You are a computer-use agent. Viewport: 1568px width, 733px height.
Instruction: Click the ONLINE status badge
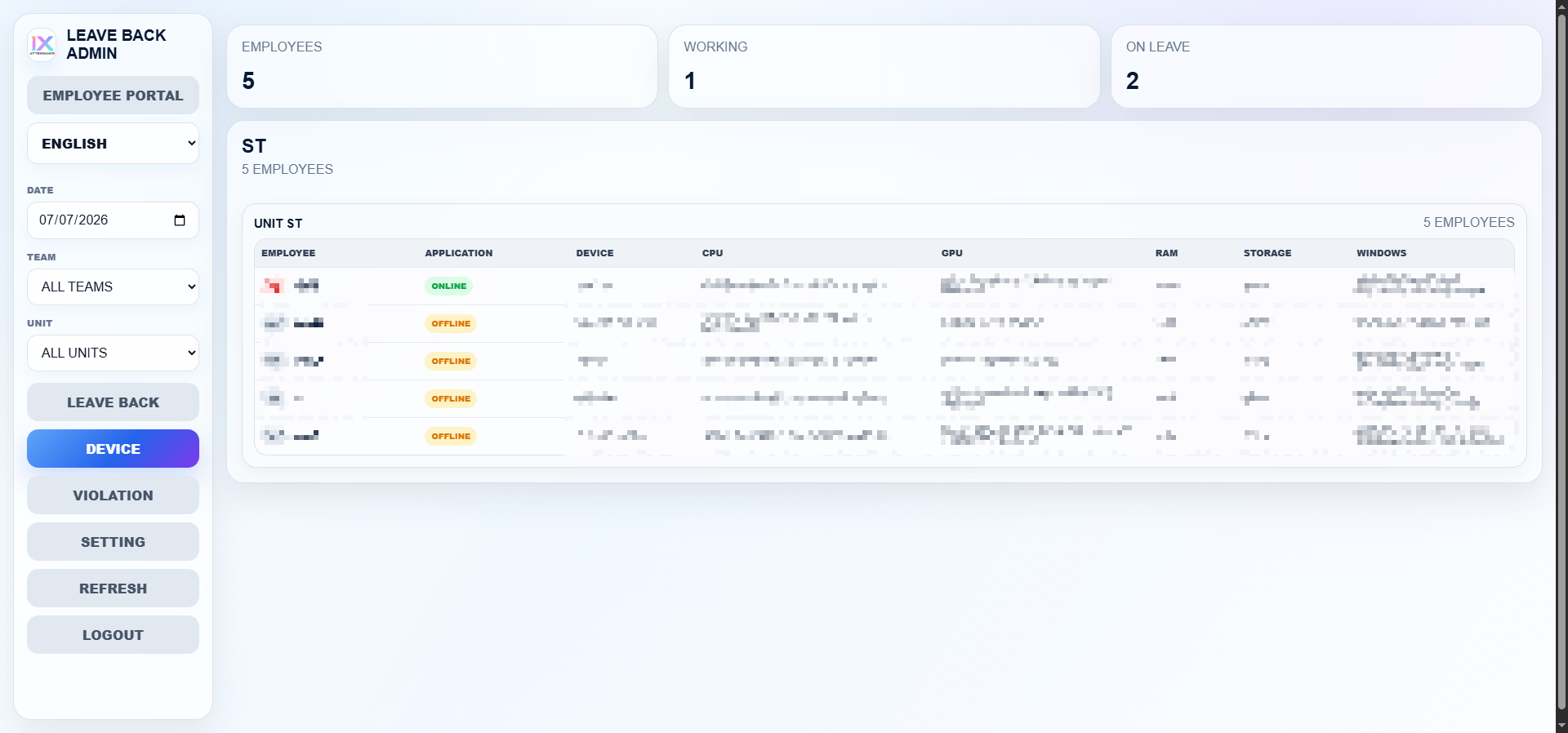tap(449, 287)
